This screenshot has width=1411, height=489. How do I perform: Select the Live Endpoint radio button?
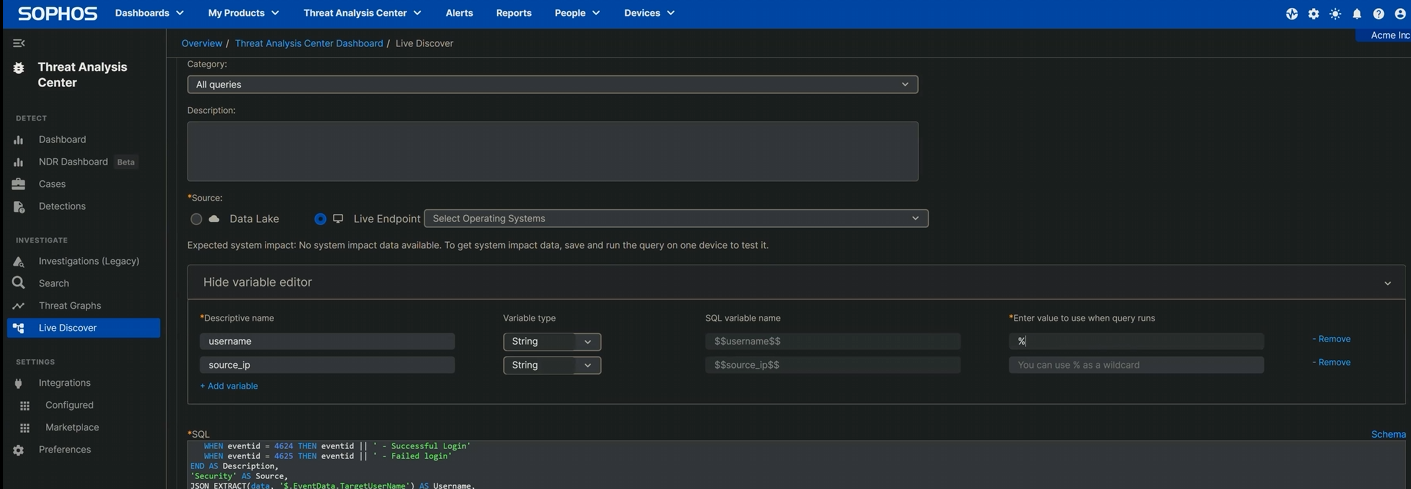[x=320, y=219]
